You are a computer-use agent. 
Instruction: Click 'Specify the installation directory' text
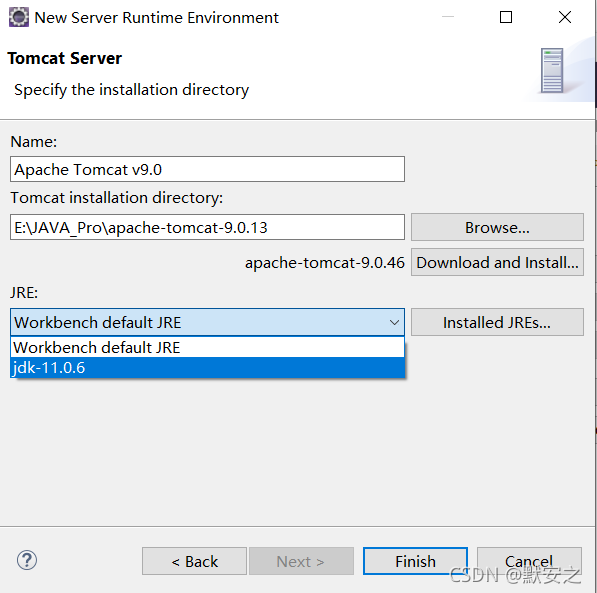[131, 90]
